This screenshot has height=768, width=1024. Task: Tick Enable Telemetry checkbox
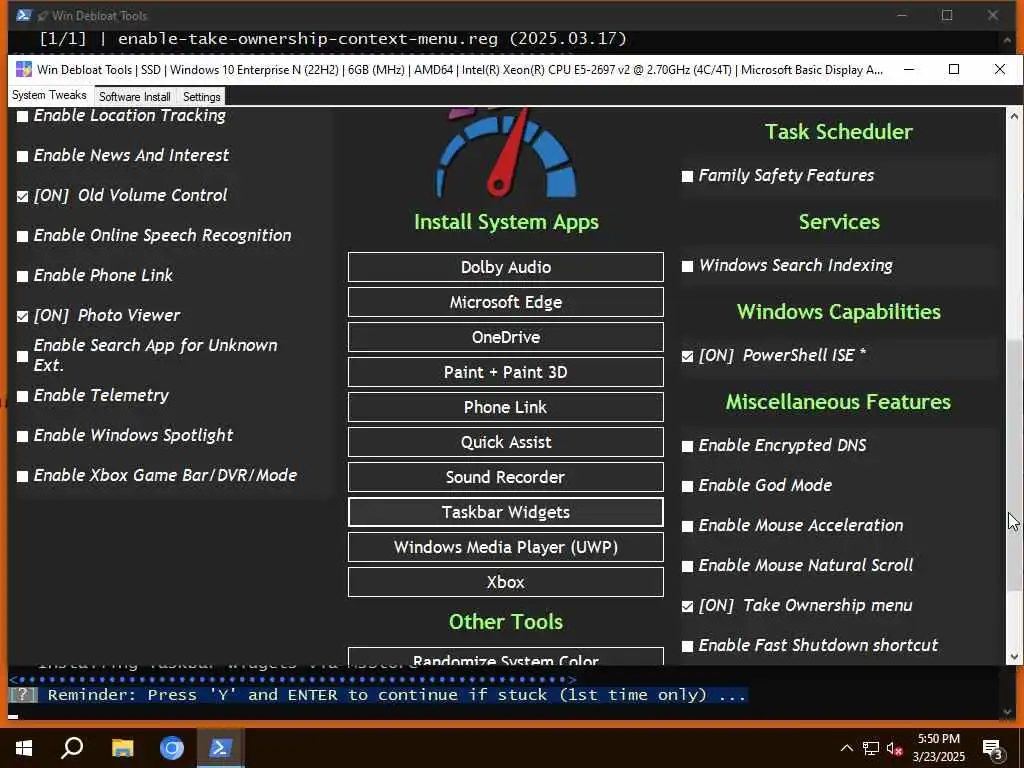pos(23,396)
